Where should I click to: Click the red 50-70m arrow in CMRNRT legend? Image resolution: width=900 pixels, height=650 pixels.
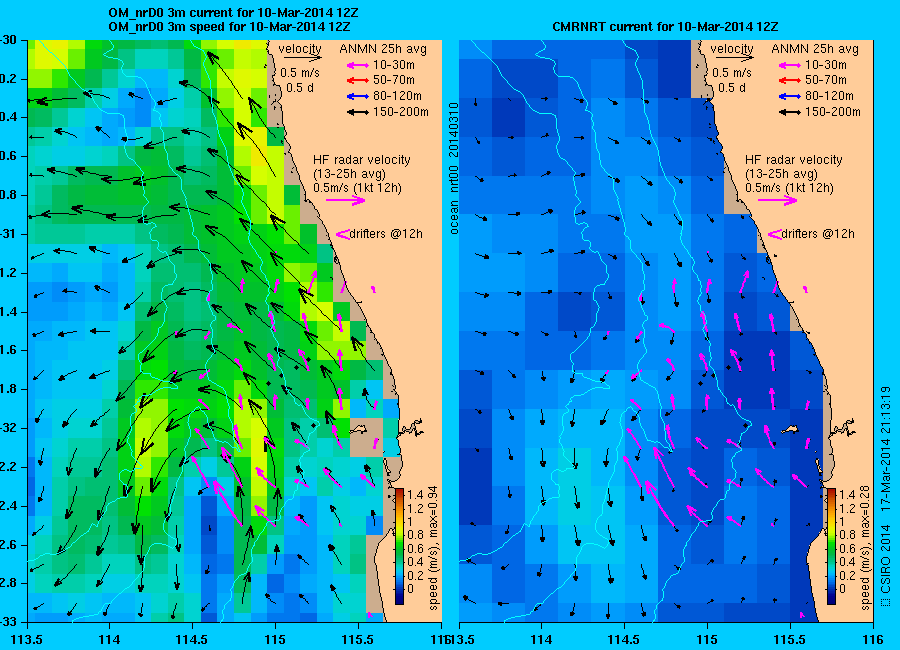click(x=790, y=81)
